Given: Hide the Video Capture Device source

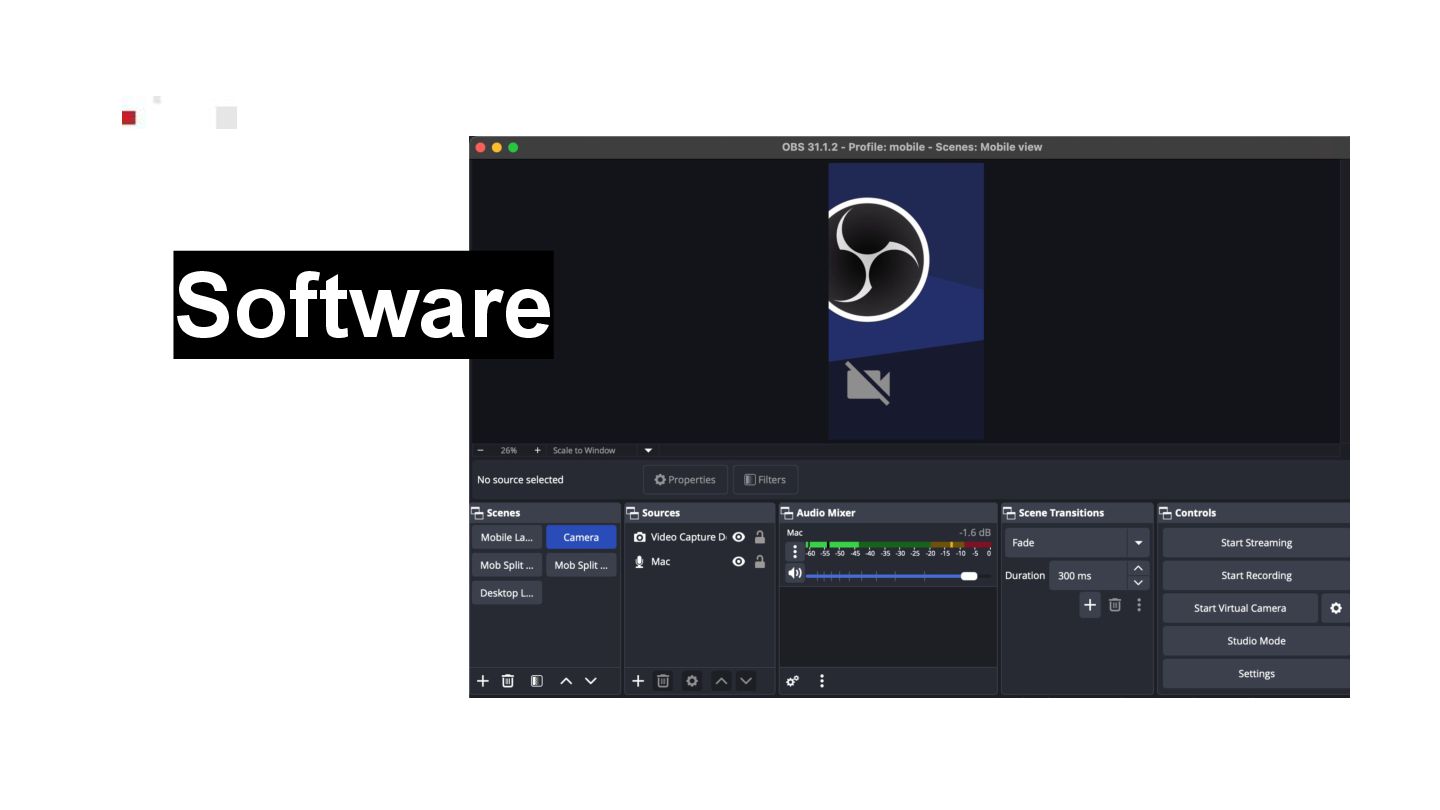Looking at the screenshot, I should pos(739,537).
